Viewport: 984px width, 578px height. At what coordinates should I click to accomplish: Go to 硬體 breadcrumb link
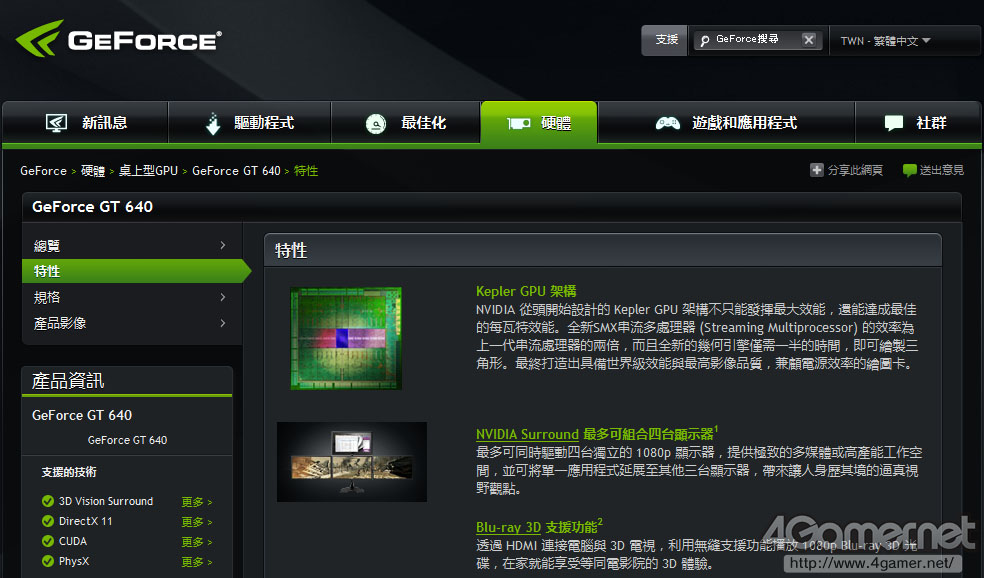point(93,171)
